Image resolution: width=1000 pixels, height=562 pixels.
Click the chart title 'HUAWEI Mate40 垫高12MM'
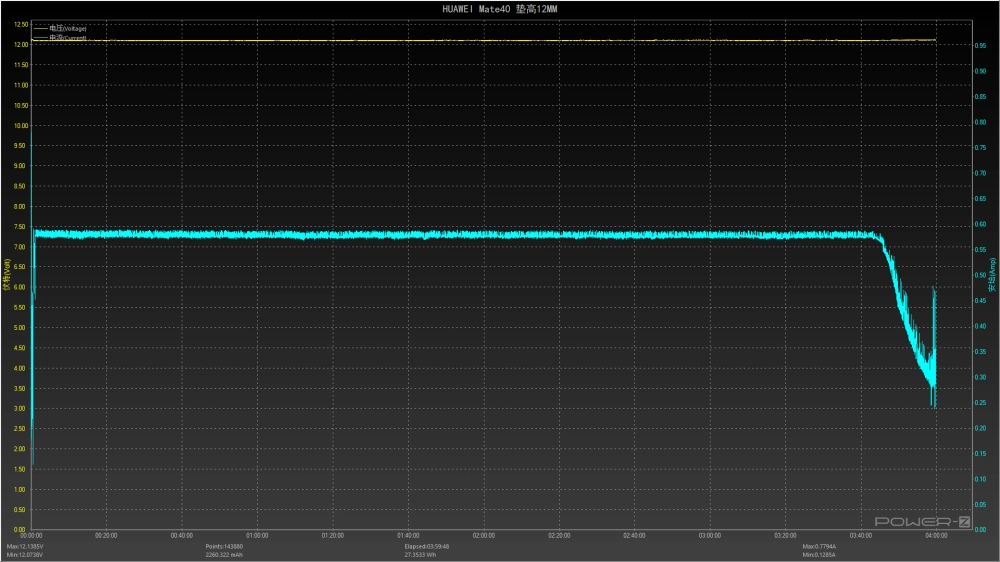click(x=499, y=9)
